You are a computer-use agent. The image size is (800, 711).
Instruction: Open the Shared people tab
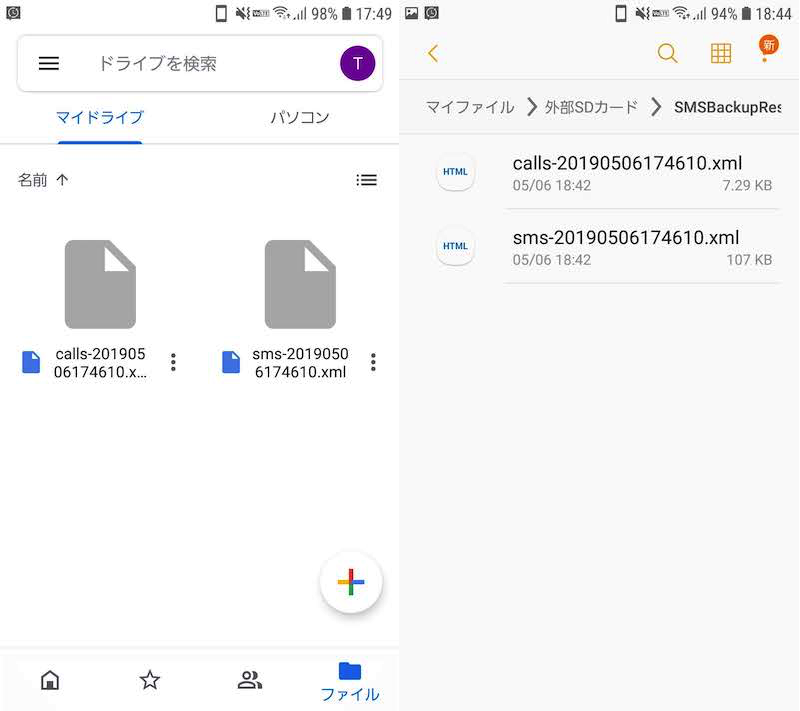[x=250, y=680]
